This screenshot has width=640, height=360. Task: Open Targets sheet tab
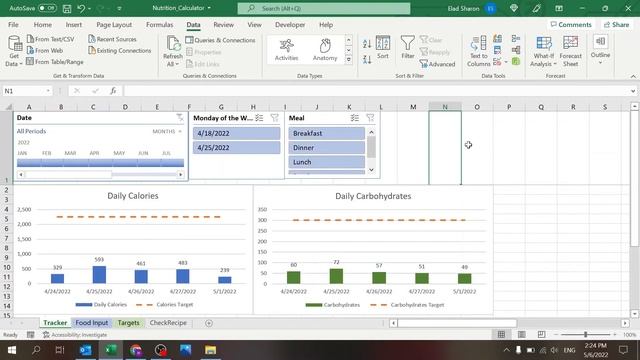129,322
